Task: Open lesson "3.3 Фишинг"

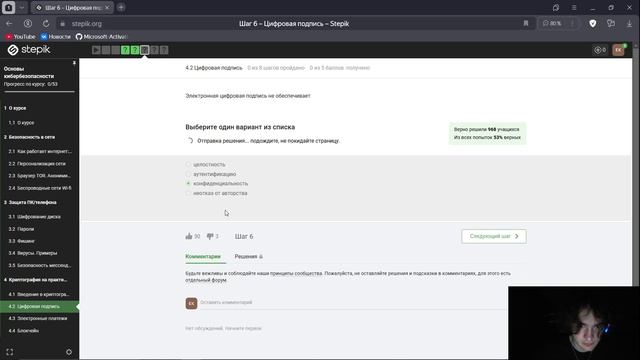Action: click(22, 241)
